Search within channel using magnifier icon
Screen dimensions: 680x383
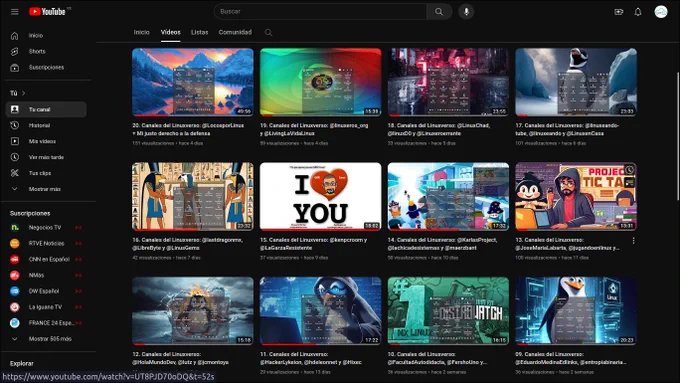tap(268, 33)
